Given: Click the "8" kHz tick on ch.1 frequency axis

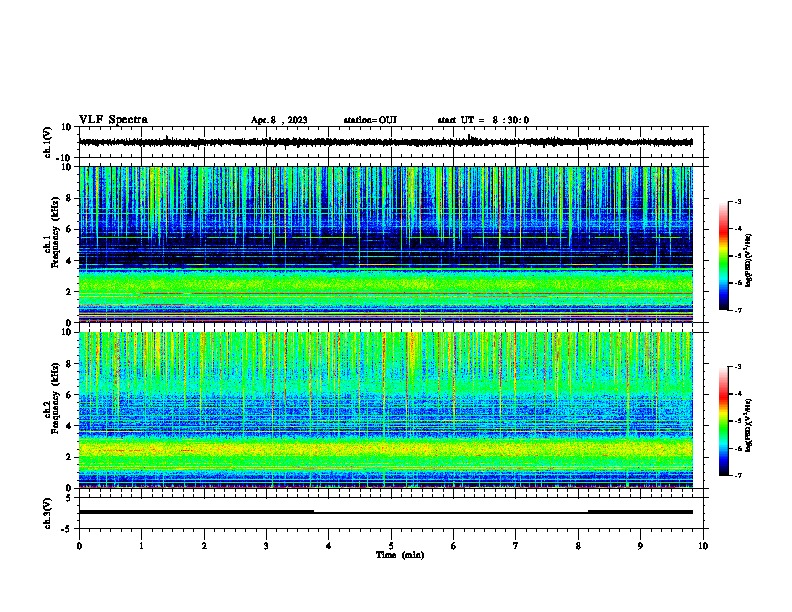Looking at the screenshot, I should click(70, 198).
